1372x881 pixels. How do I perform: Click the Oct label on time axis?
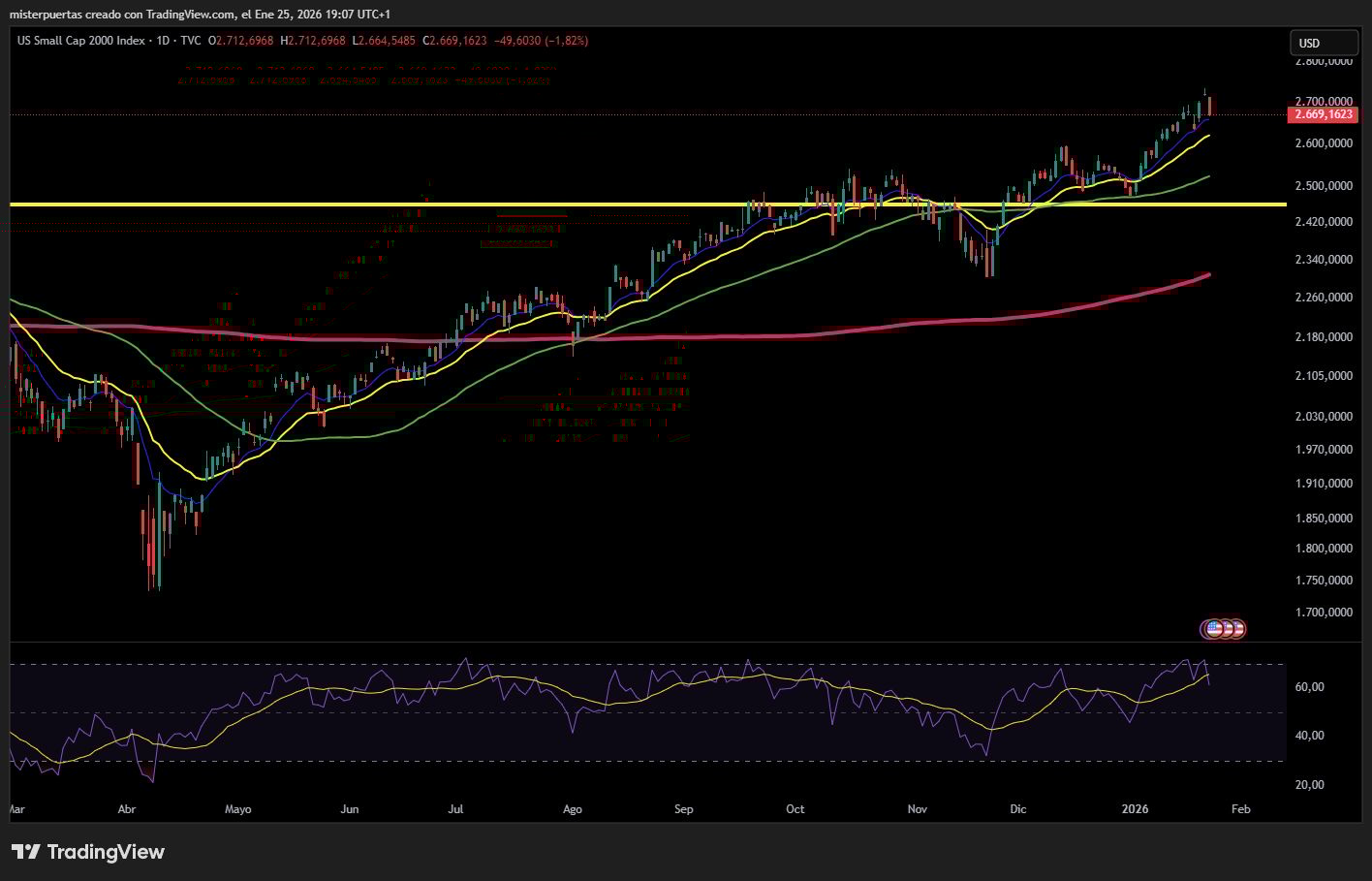[795, 809]
